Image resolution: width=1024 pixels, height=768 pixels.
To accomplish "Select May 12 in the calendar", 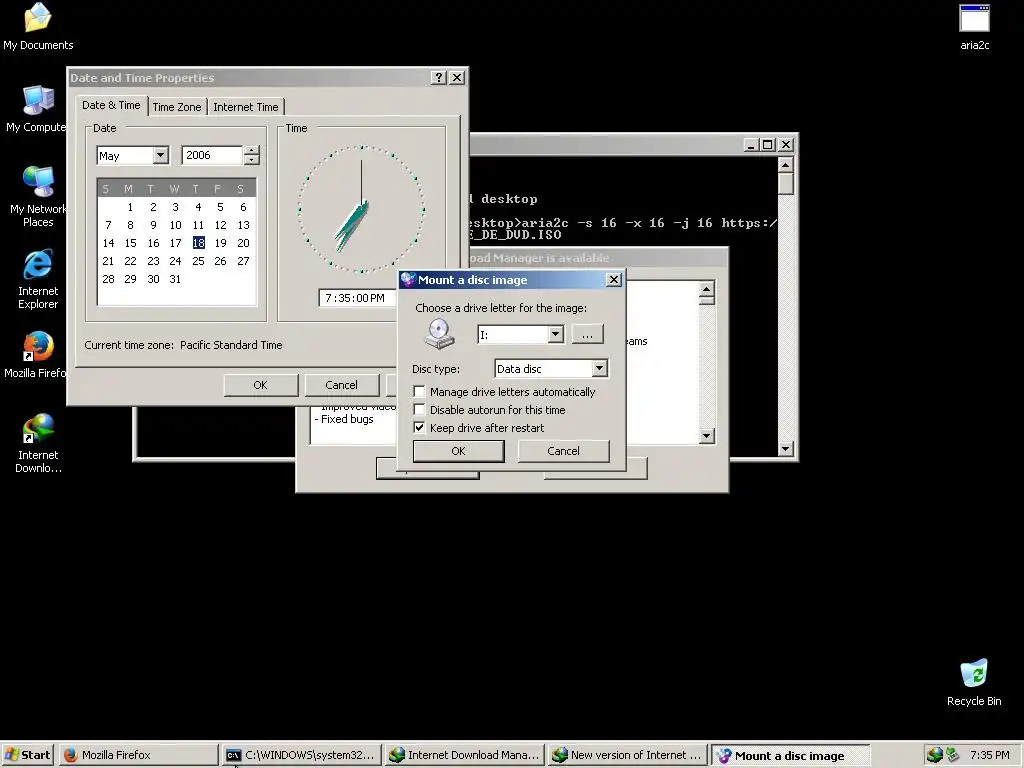I will [x=221, y=225].
